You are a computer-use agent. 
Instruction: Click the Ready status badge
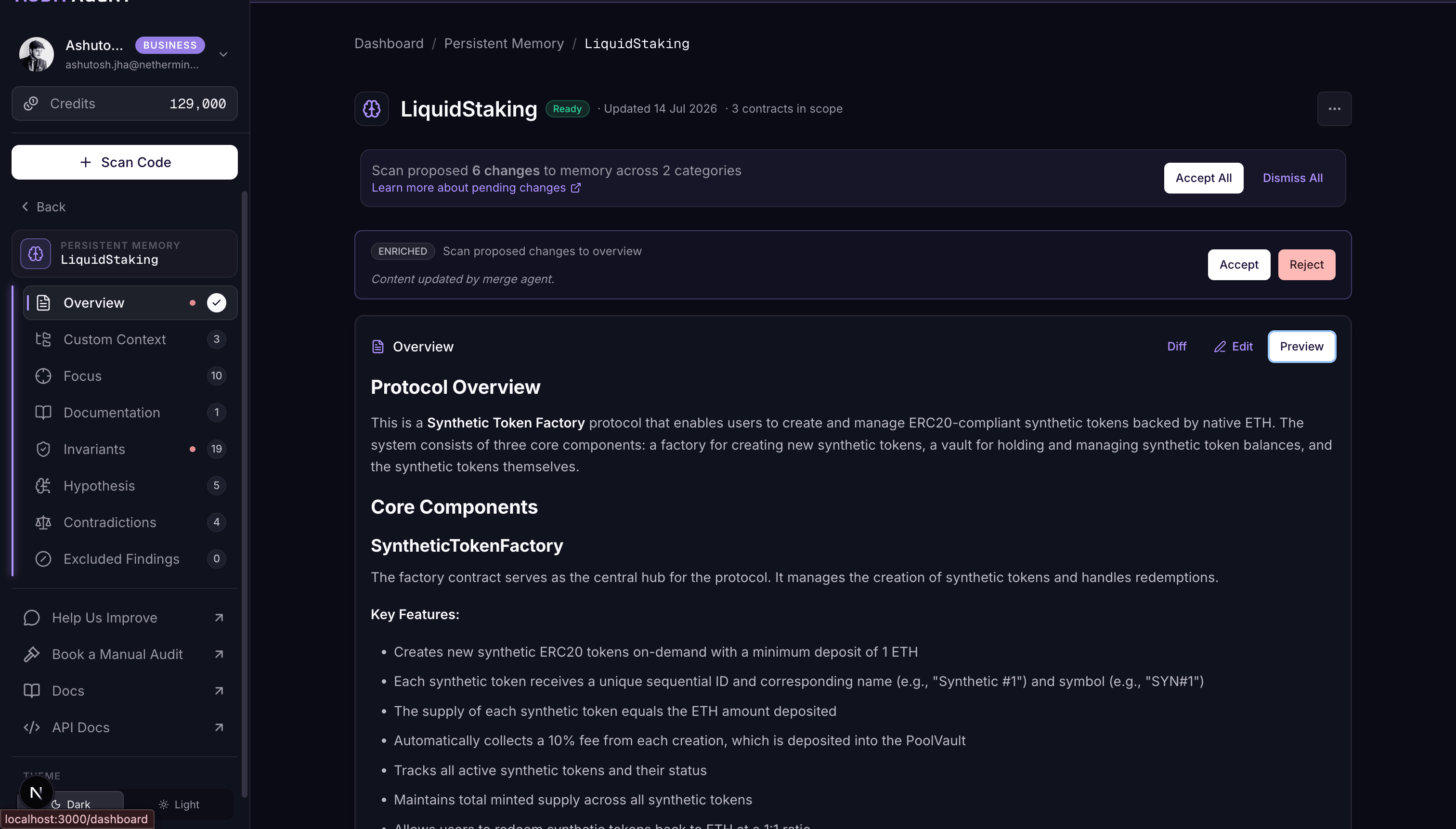click(x=567, y=109)
